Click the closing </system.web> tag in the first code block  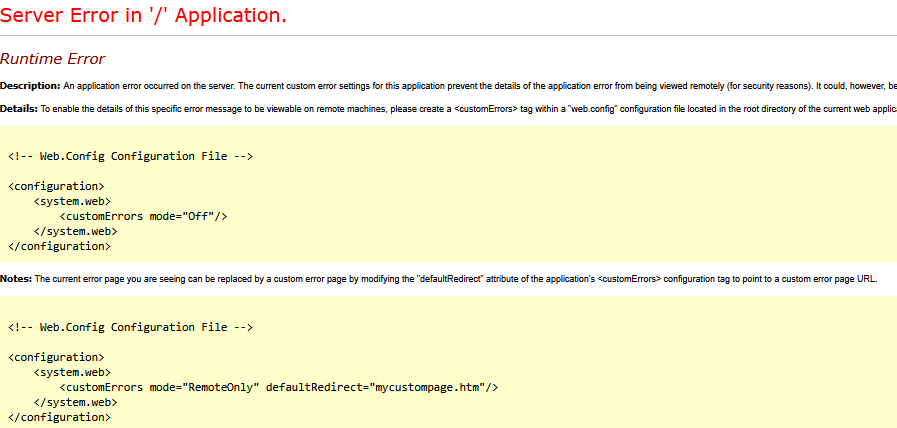pos(75,230)
